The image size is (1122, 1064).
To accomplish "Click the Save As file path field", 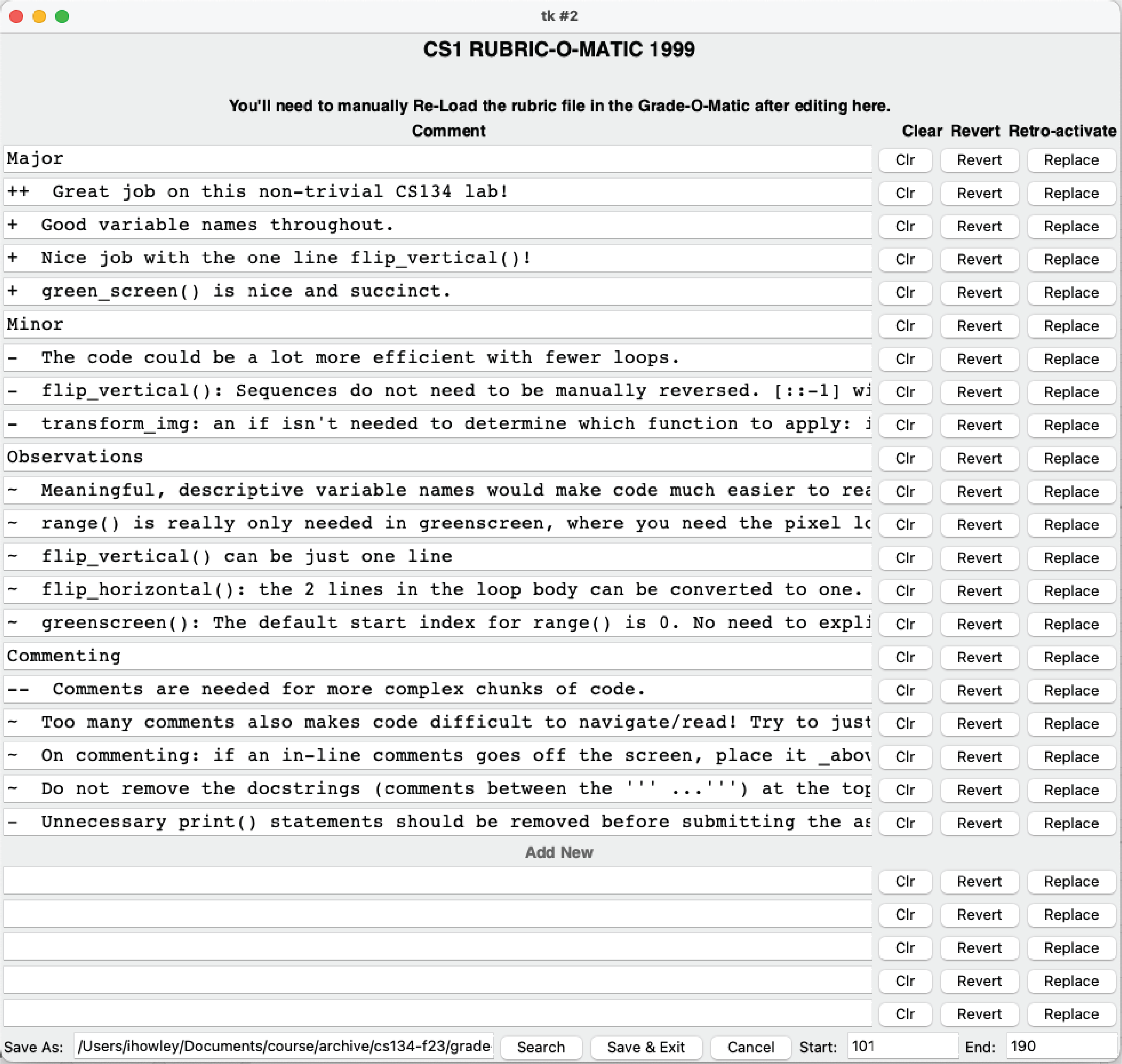I will (283, 1047).
